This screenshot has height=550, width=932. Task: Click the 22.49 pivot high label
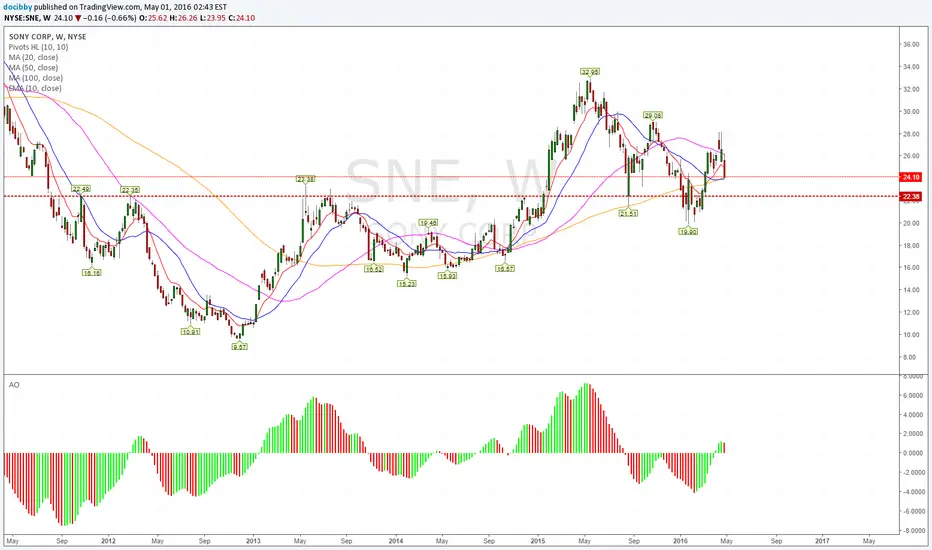point(81,189)
